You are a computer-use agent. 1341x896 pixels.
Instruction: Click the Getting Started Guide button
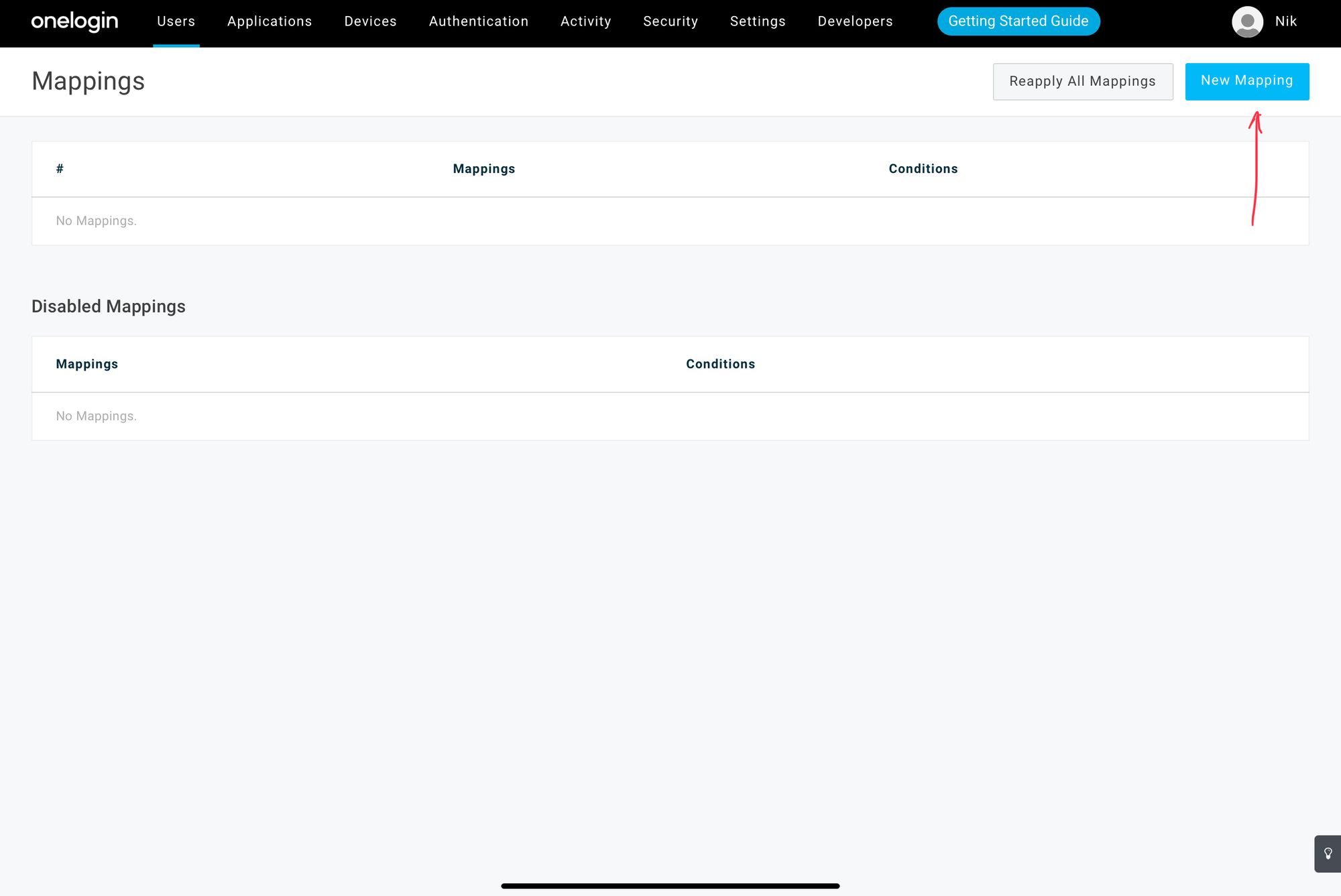1018,21
